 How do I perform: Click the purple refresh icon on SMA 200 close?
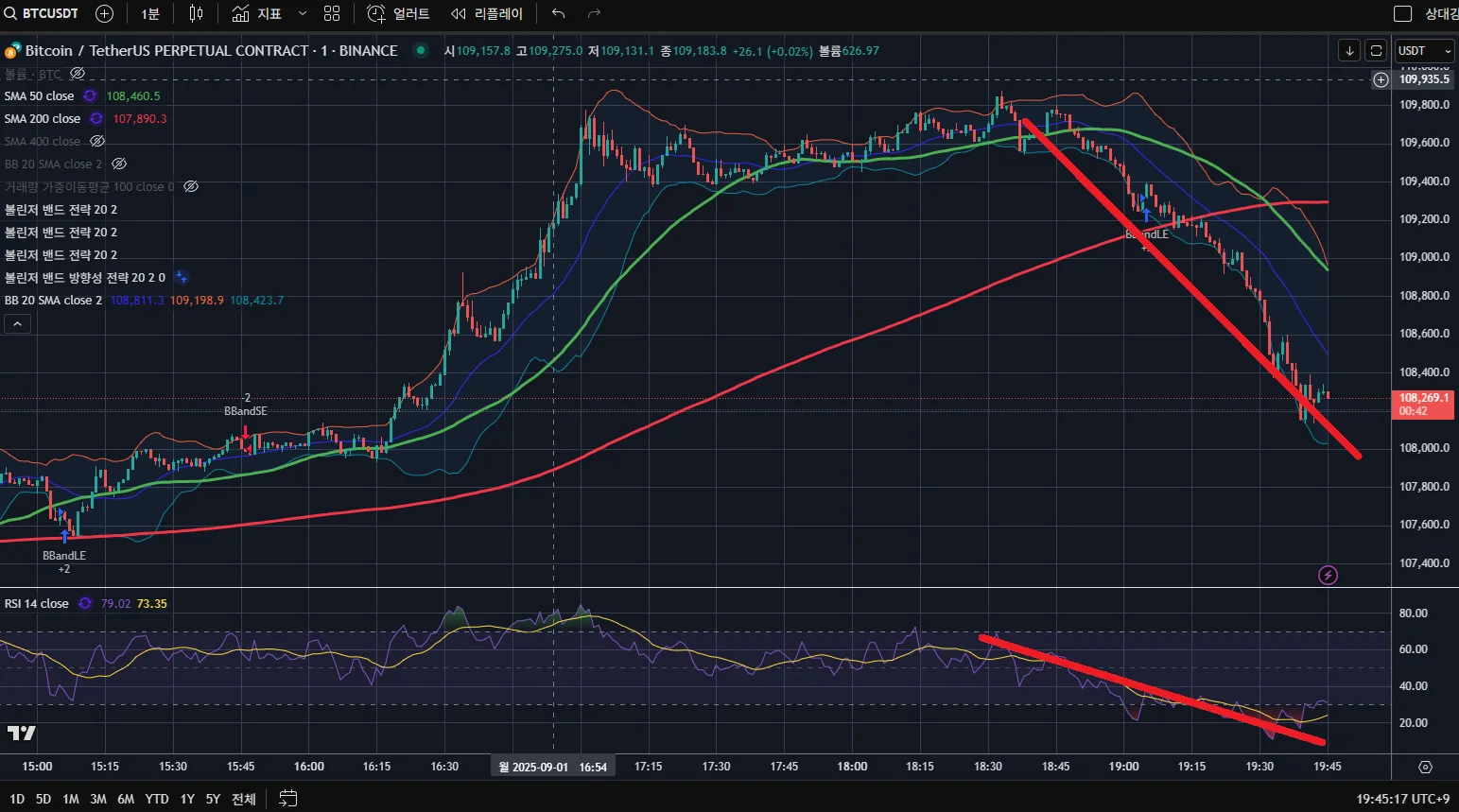[x=96, y=118]
